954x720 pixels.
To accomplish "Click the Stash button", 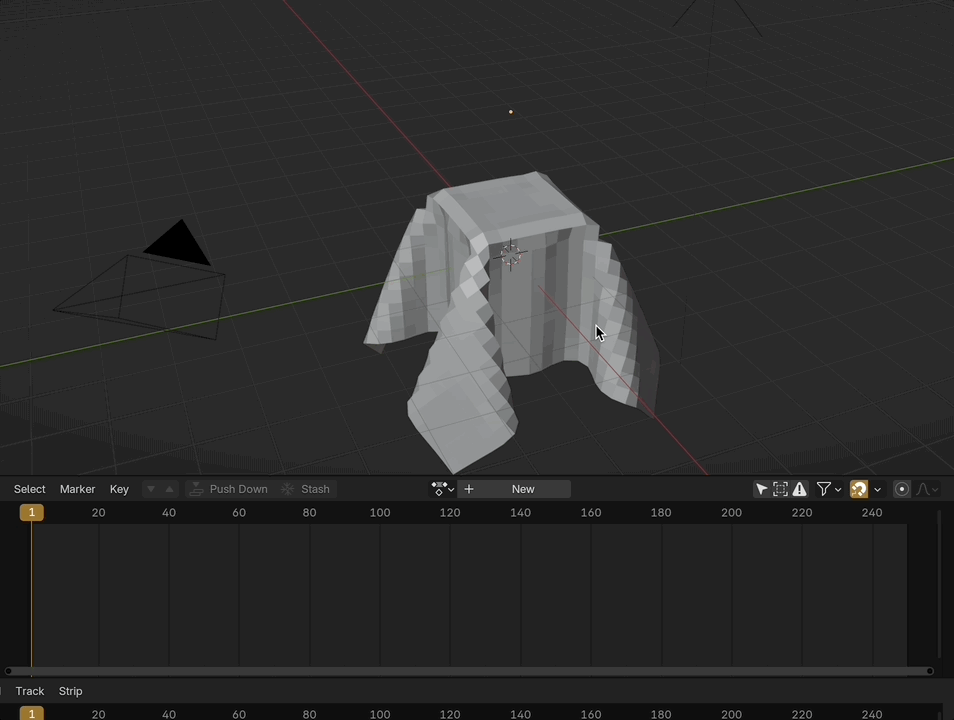I will point(306,489).
